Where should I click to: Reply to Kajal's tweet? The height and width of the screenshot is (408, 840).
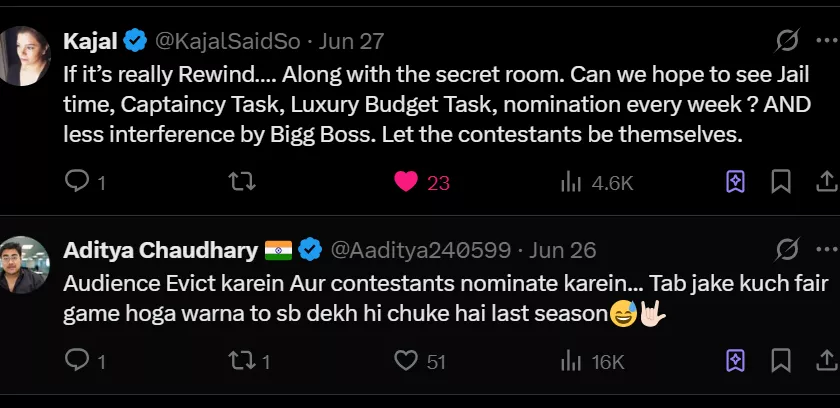pyautogui.click(x=77, y=181)
